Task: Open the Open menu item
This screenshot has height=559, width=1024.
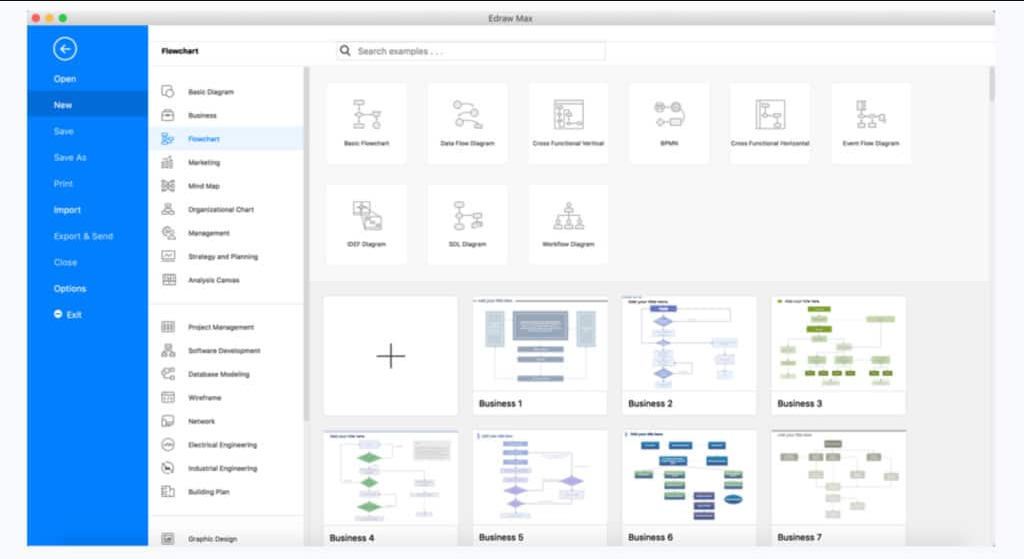Action: 65,78
